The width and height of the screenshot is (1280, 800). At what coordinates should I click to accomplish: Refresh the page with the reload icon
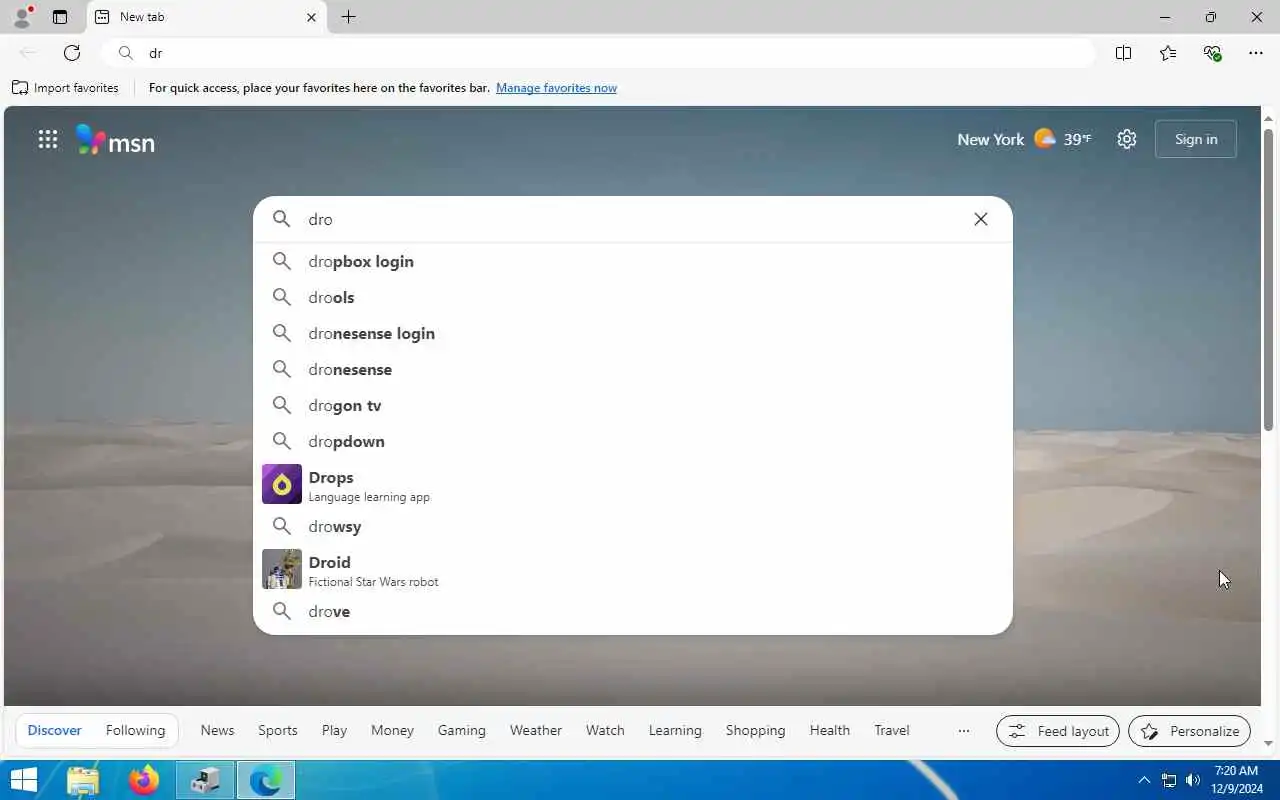(72, 53)
